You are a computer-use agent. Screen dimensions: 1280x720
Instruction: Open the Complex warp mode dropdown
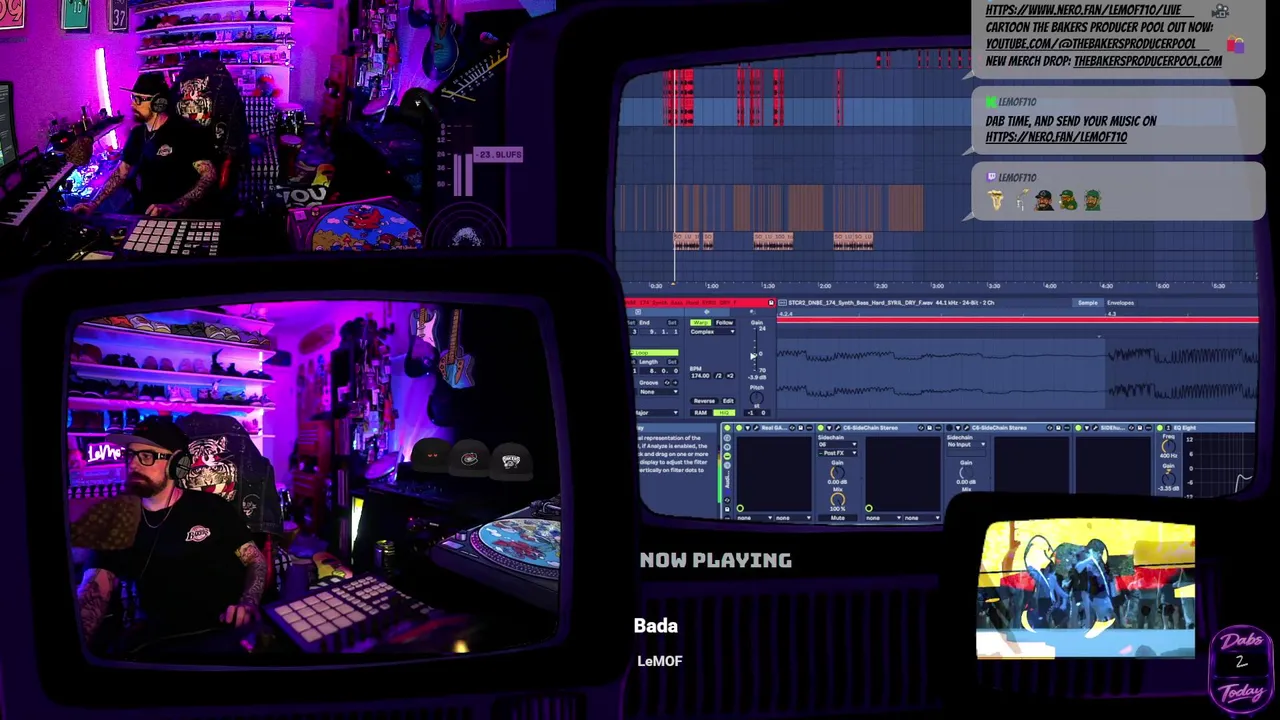tap(712, 332)
